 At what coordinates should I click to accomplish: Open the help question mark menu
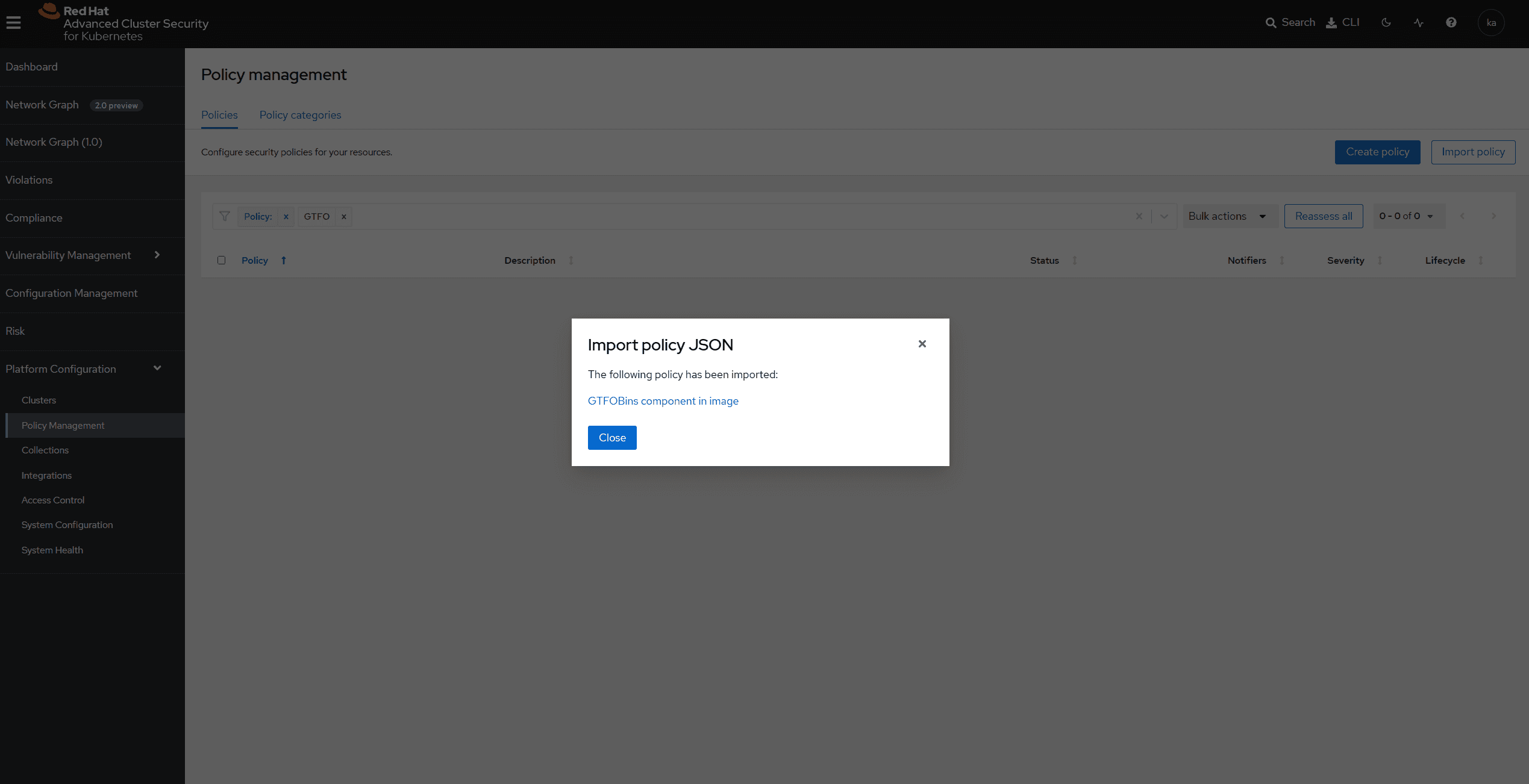[x=1451, y=22]
